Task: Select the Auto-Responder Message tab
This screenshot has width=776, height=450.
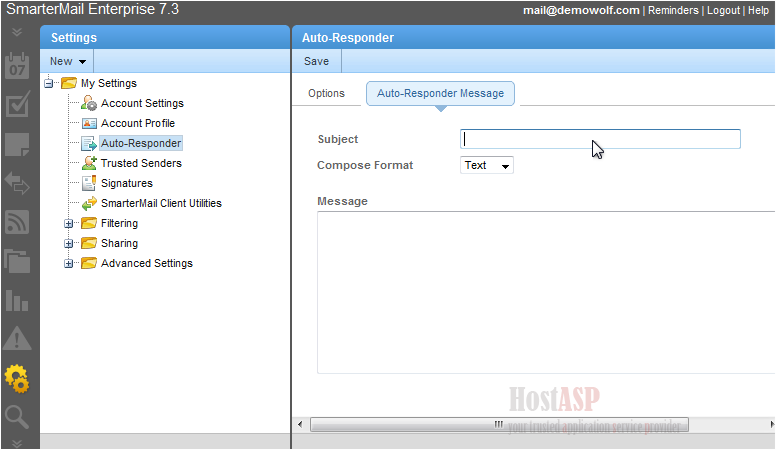Action: click(x=440, y=94)
